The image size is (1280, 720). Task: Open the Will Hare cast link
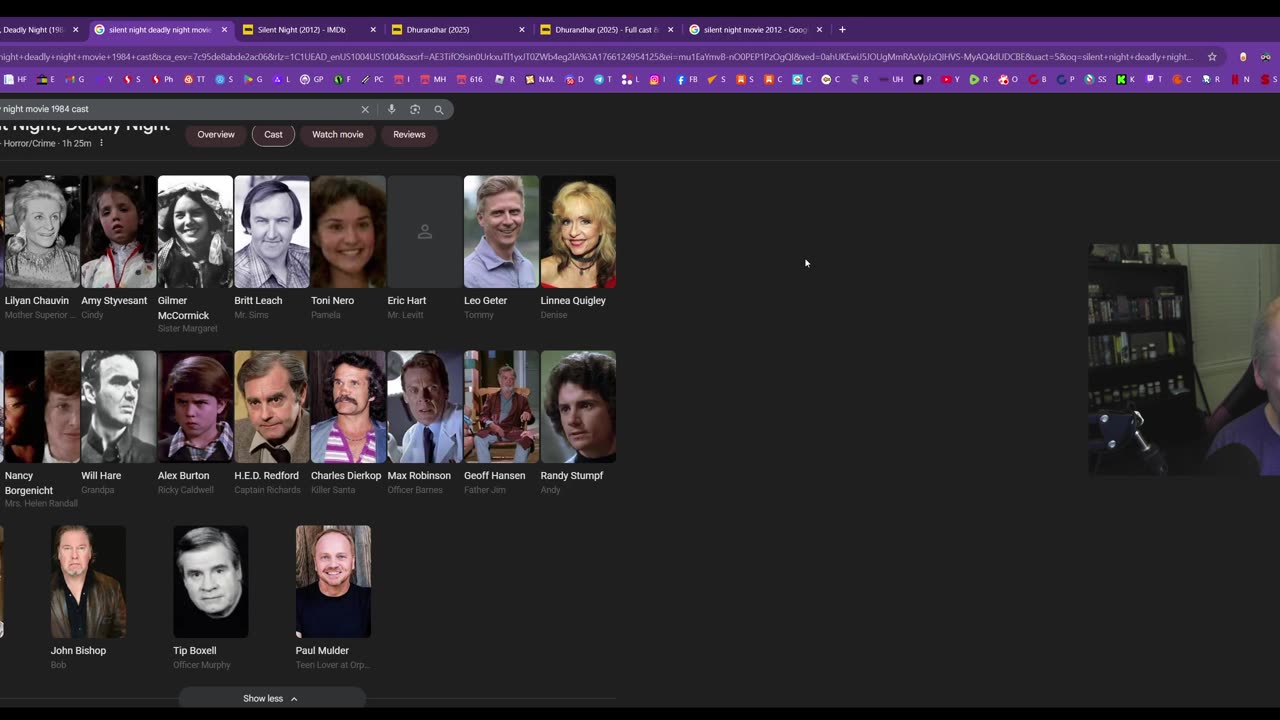tap(101, 476)
